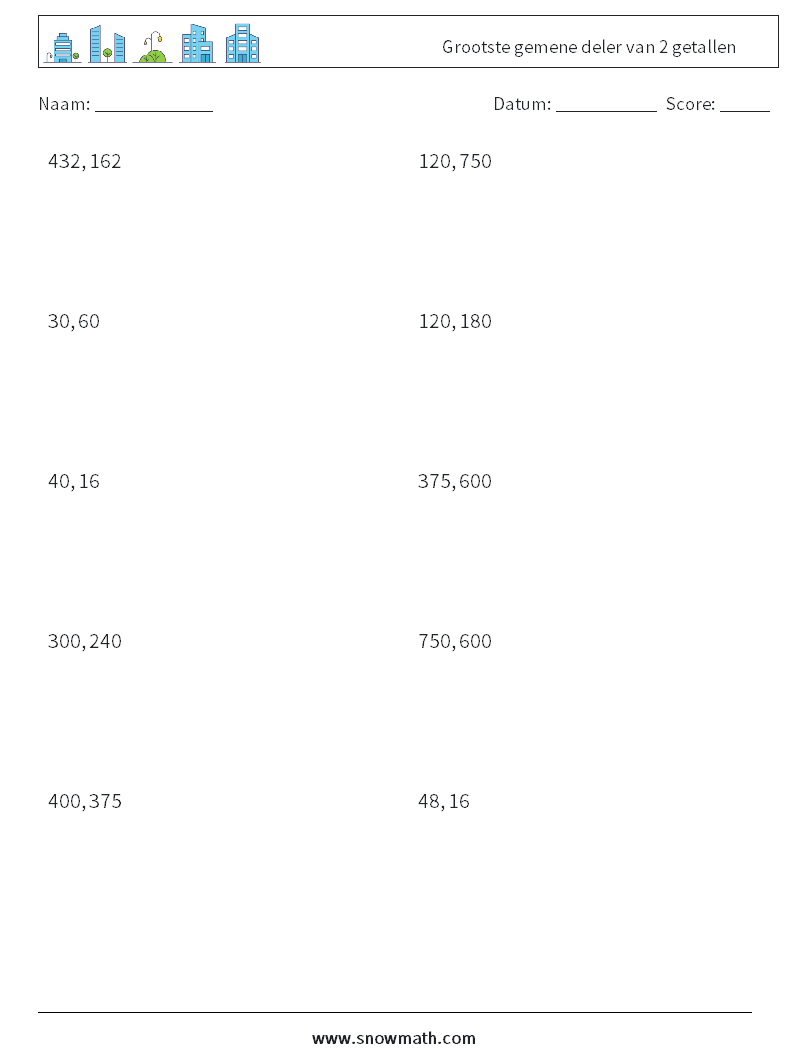794x1053 pixels.
Task: Click the problem 120, 180
Action: [x=455, y=321]
